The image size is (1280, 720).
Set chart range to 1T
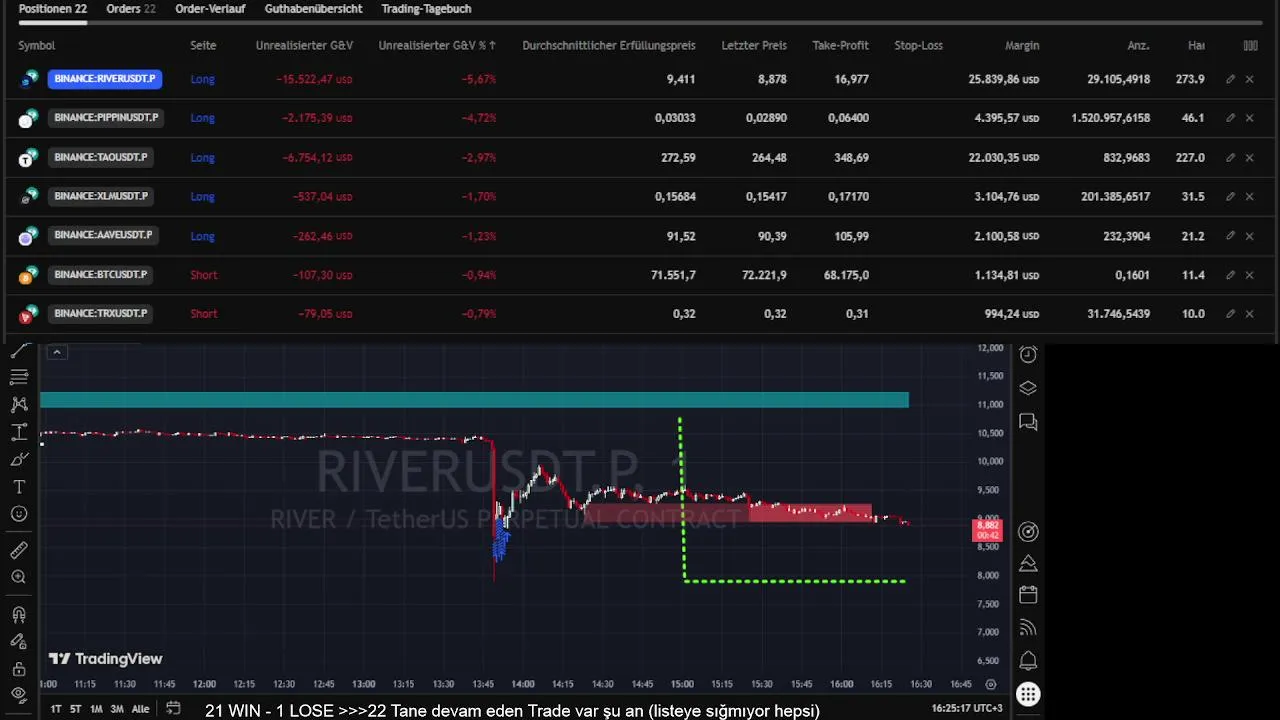56,709
